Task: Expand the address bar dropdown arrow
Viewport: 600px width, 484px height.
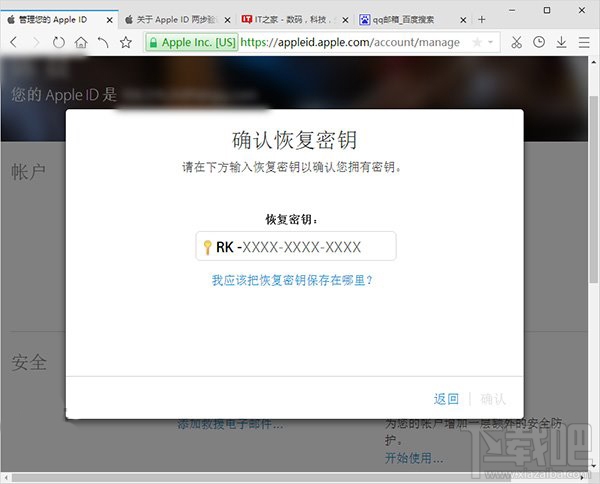Action: (x=491, y=42)
